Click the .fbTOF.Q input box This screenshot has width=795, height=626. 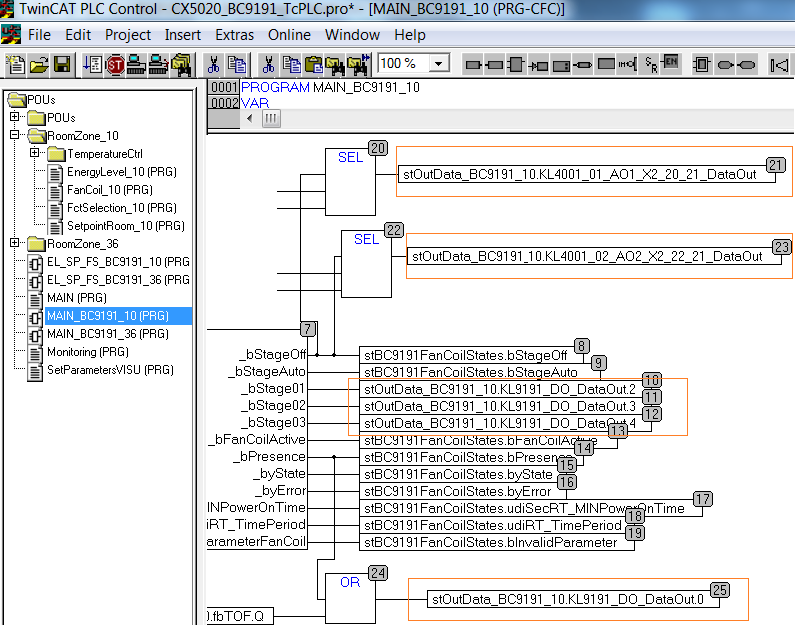click(x=240, y=616)
